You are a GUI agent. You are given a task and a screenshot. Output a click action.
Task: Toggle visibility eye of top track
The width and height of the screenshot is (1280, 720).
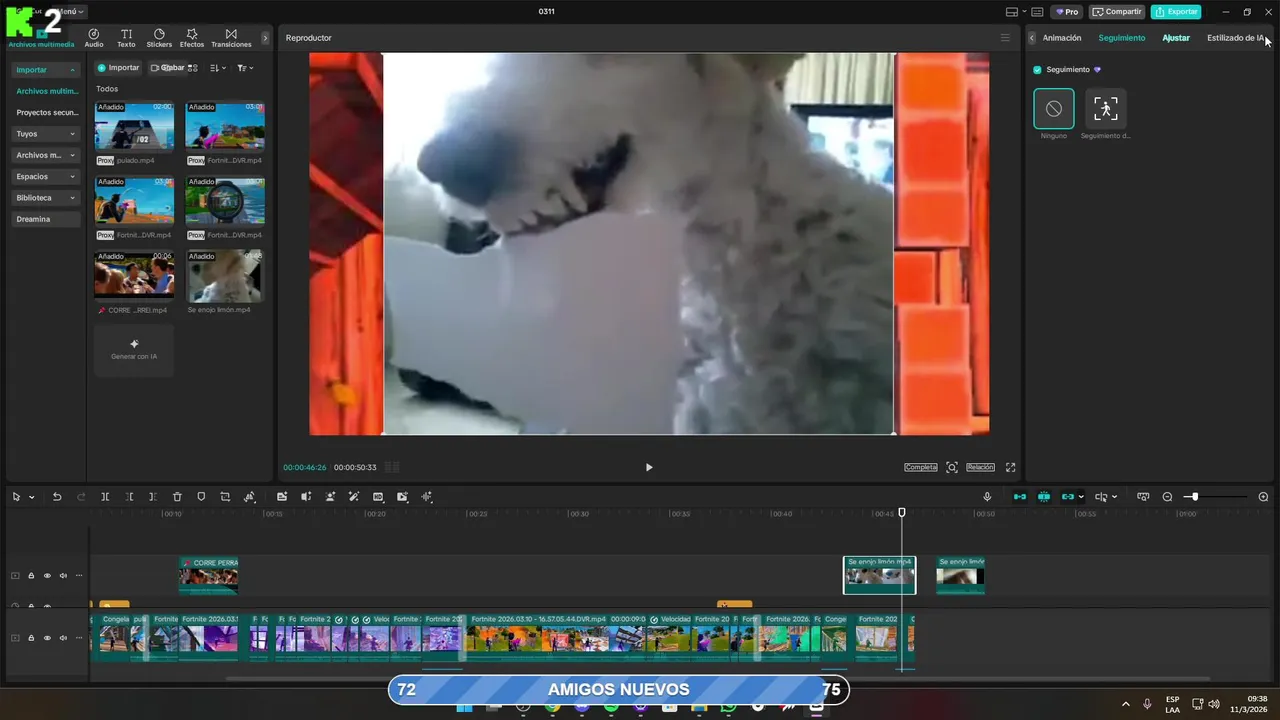[47, 576]
